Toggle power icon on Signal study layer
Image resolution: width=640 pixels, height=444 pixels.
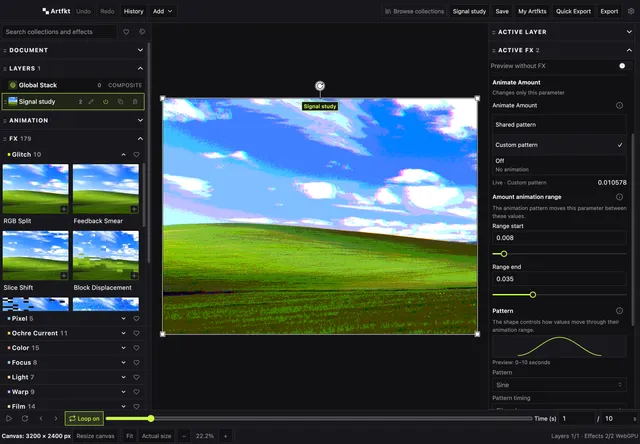tap(106, 102)
